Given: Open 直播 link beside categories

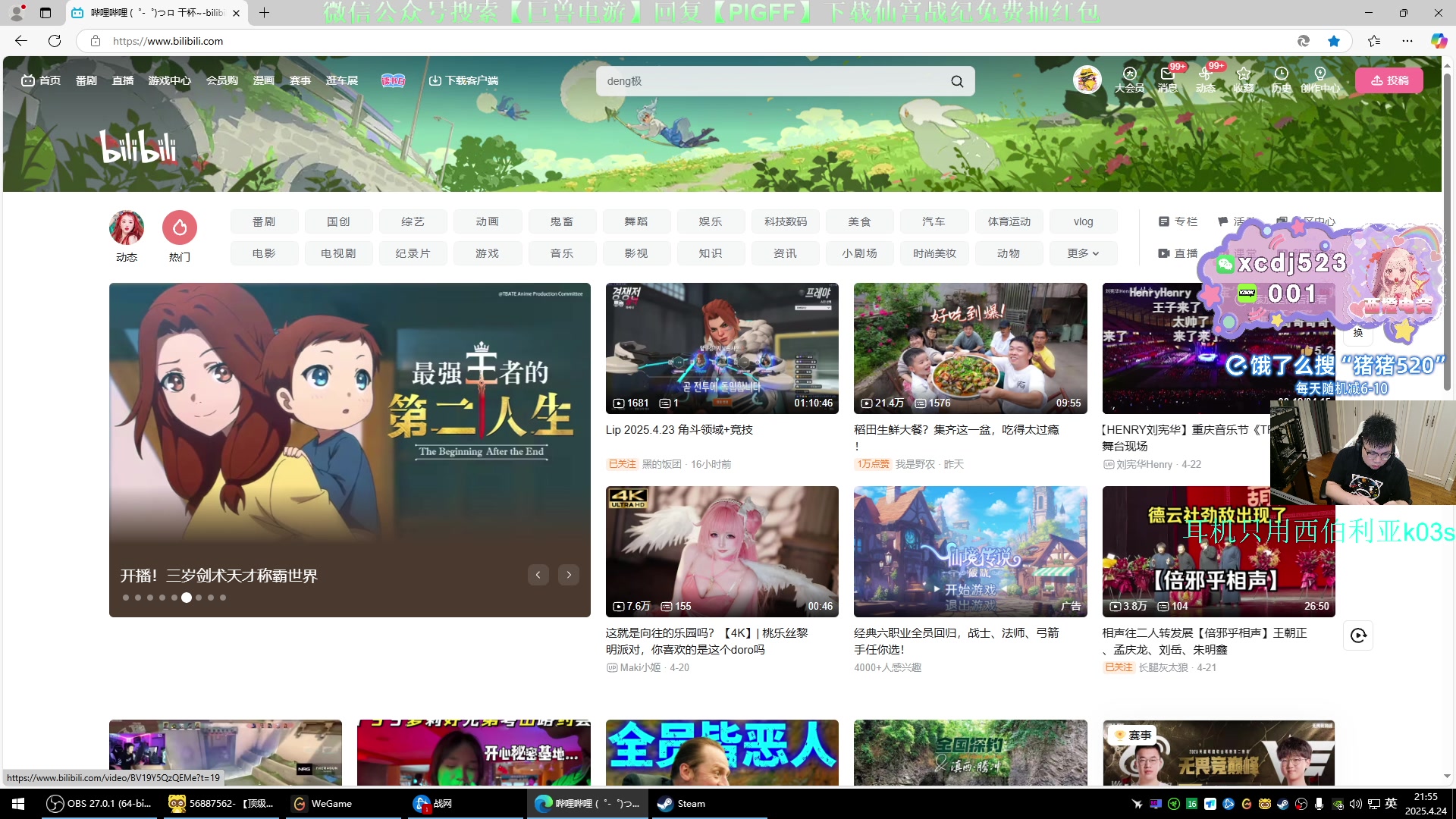Looking at the screenshot, I should coord(1178,253).
